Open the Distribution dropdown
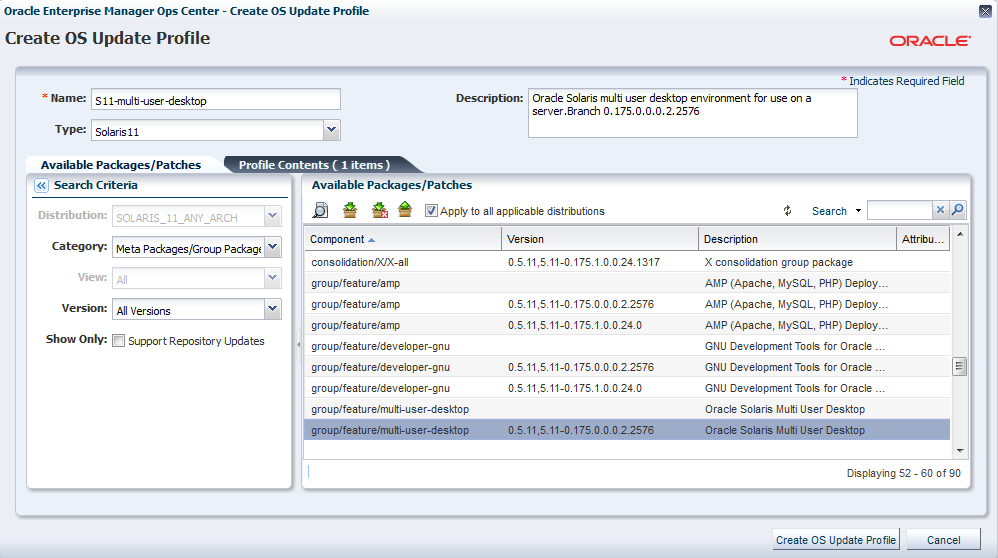The image size is (998, 558). pyautogui.click(x=272, y=216)
